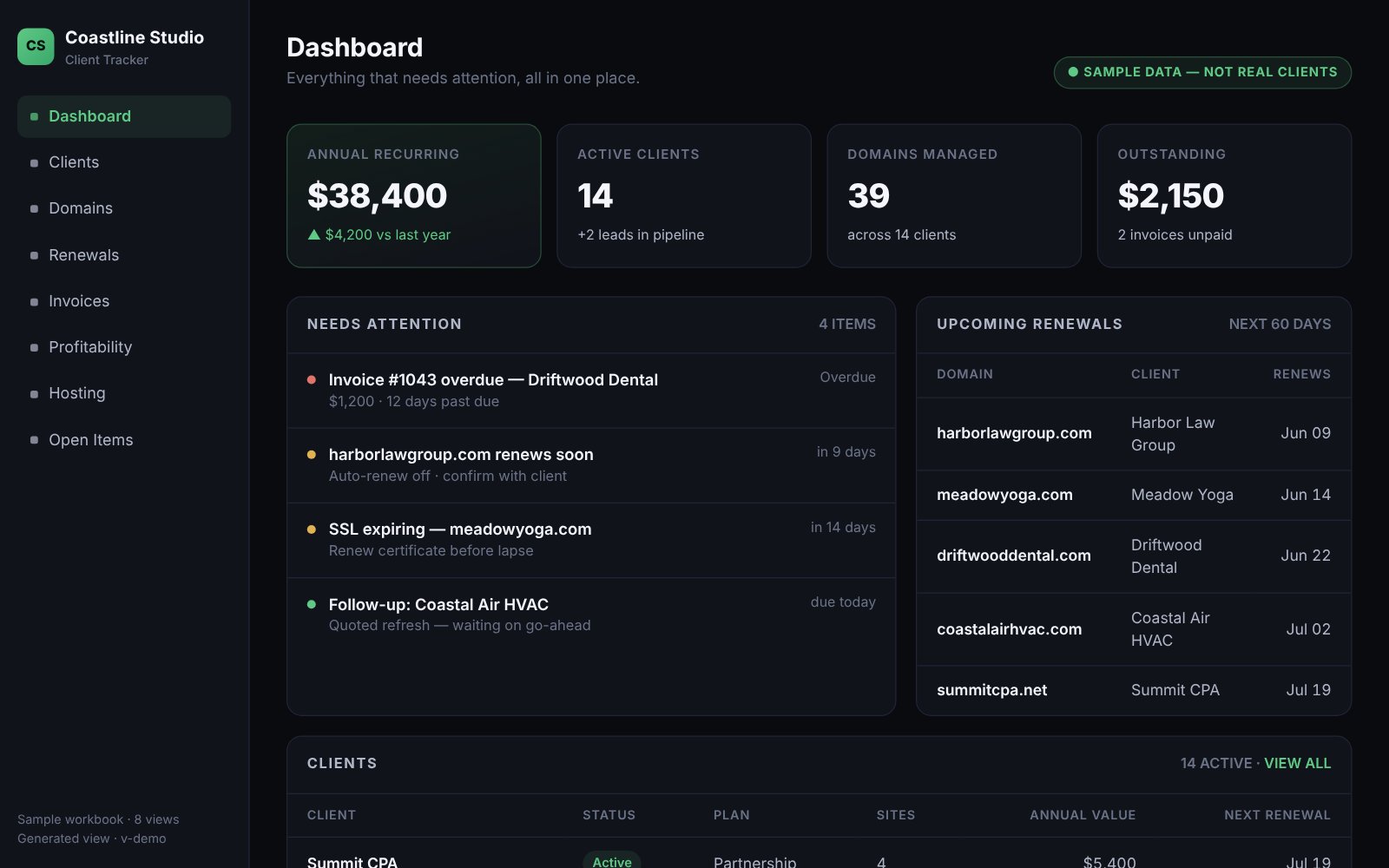The height and width of the screenshot is (868, 1389).
Task: Click the NEXT 60 DAYS label
Action: point(1280,324)
